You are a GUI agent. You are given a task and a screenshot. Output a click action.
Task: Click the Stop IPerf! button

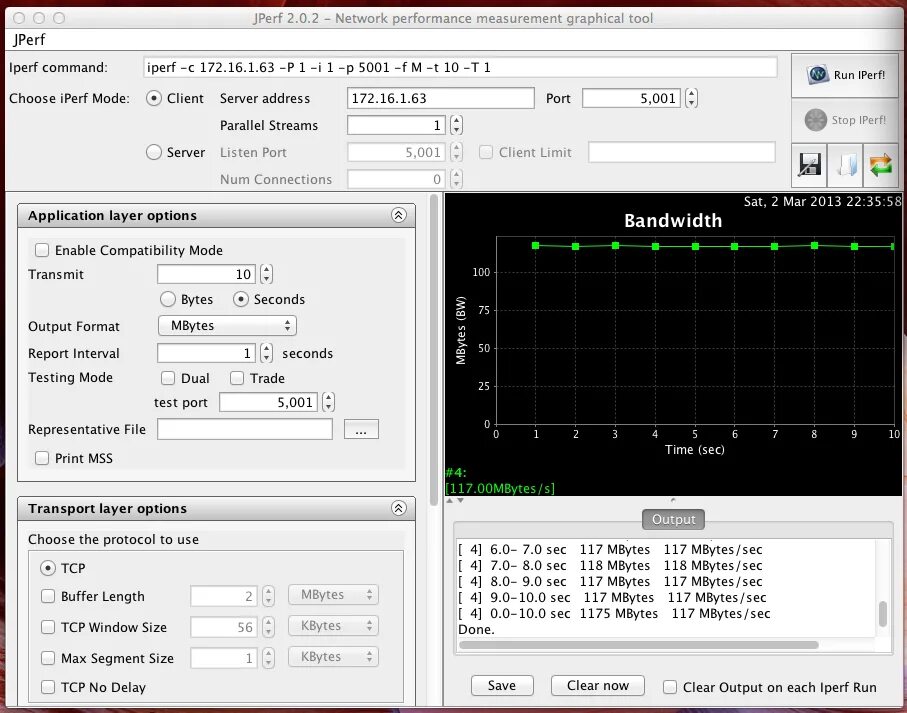pyautogui.click(x=845, y=120)
